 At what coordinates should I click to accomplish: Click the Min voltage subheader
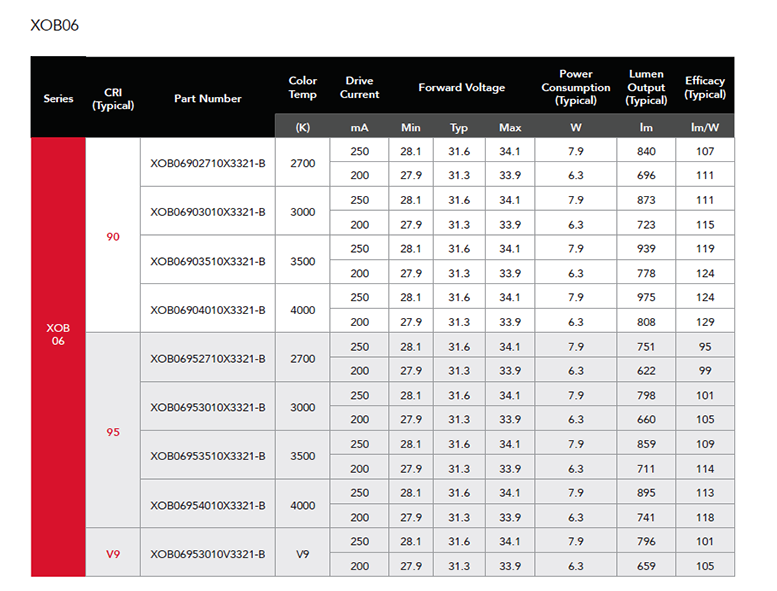(x=411, y=127)
